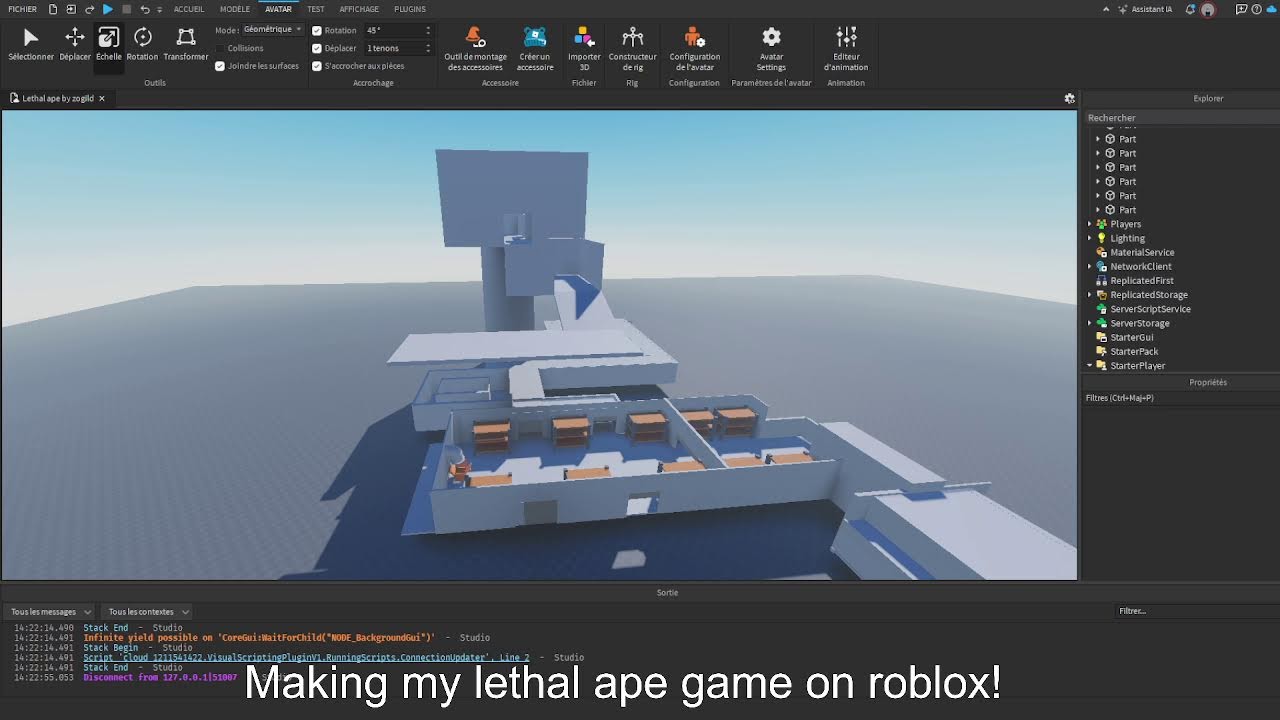Toggle Joindre les surfaces checkbox
Viewport: 1280px width, 720px height.
[220, 66]
